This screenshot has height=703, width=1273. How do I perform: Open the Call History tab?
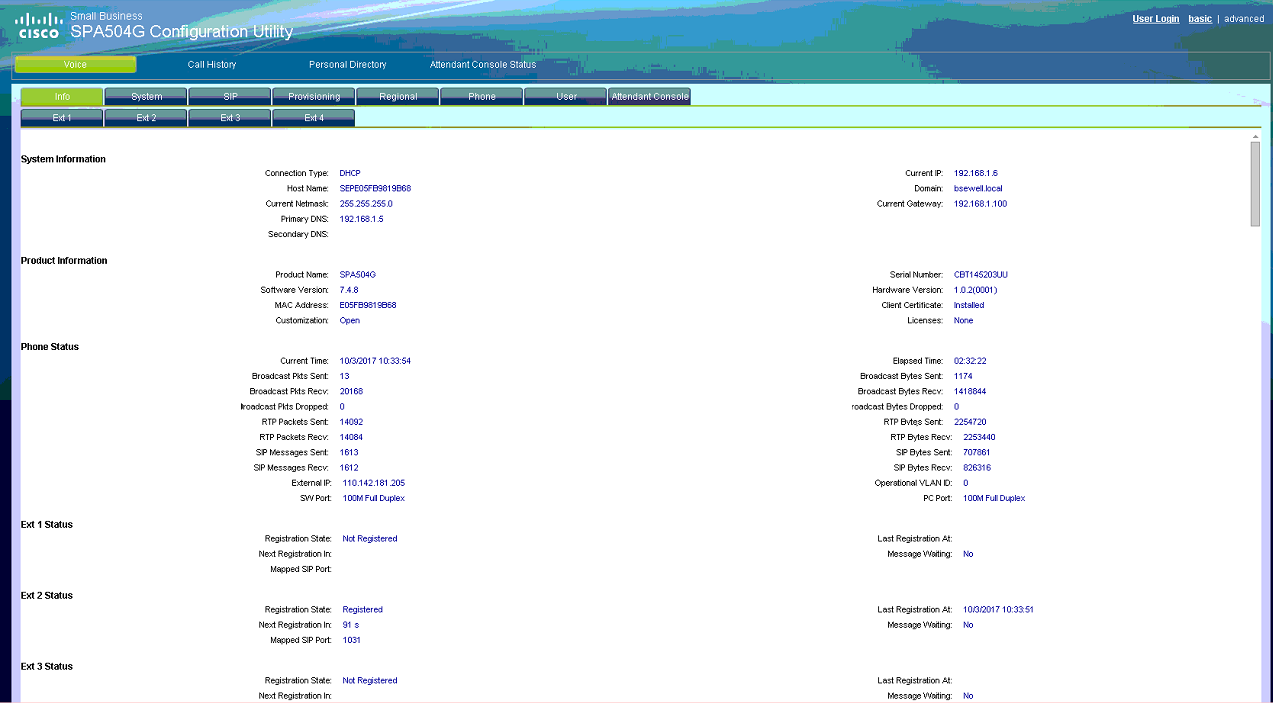click(212, 65)
